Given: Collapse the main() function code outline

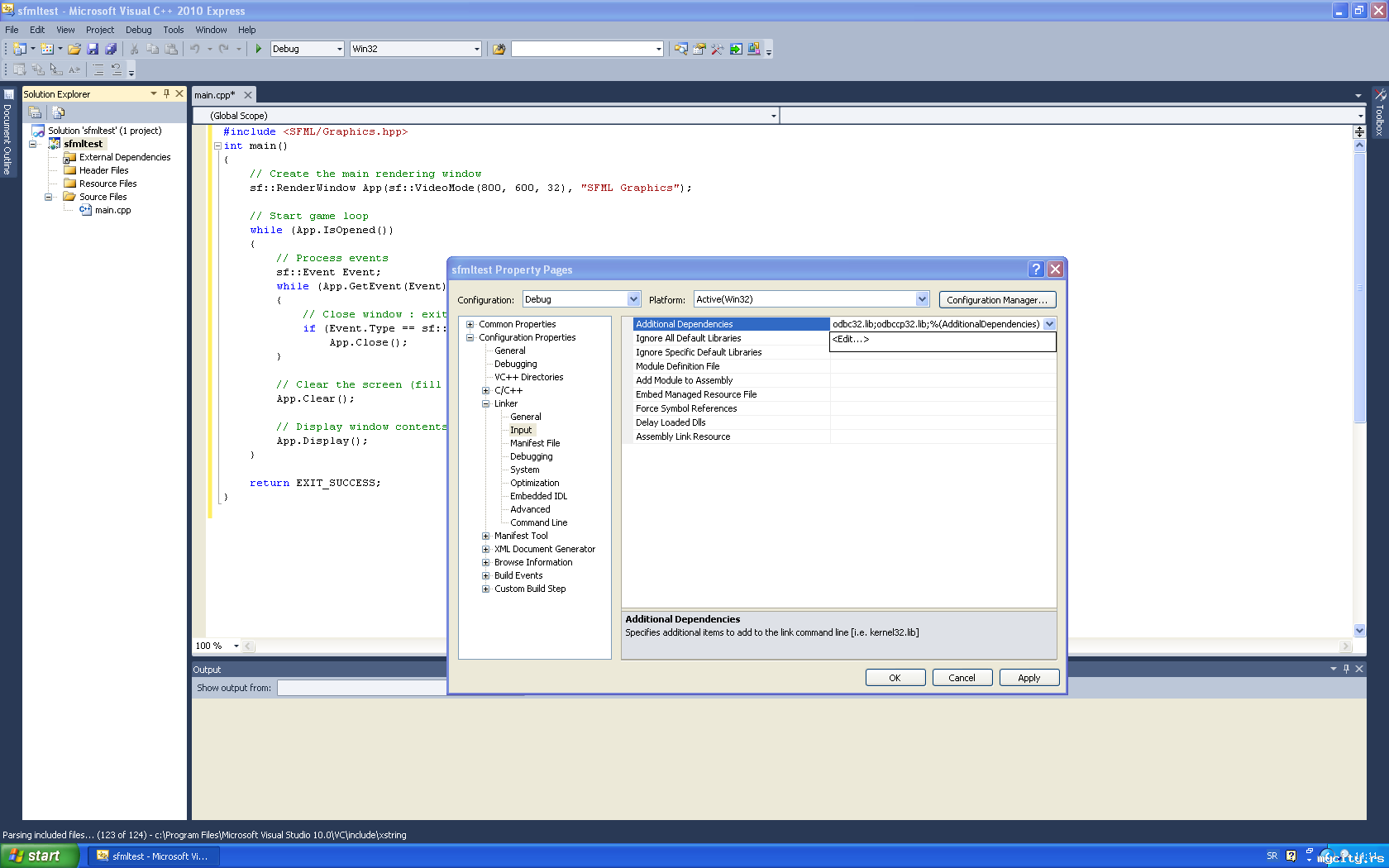Looking at the screenshot, I should point(217,145).
